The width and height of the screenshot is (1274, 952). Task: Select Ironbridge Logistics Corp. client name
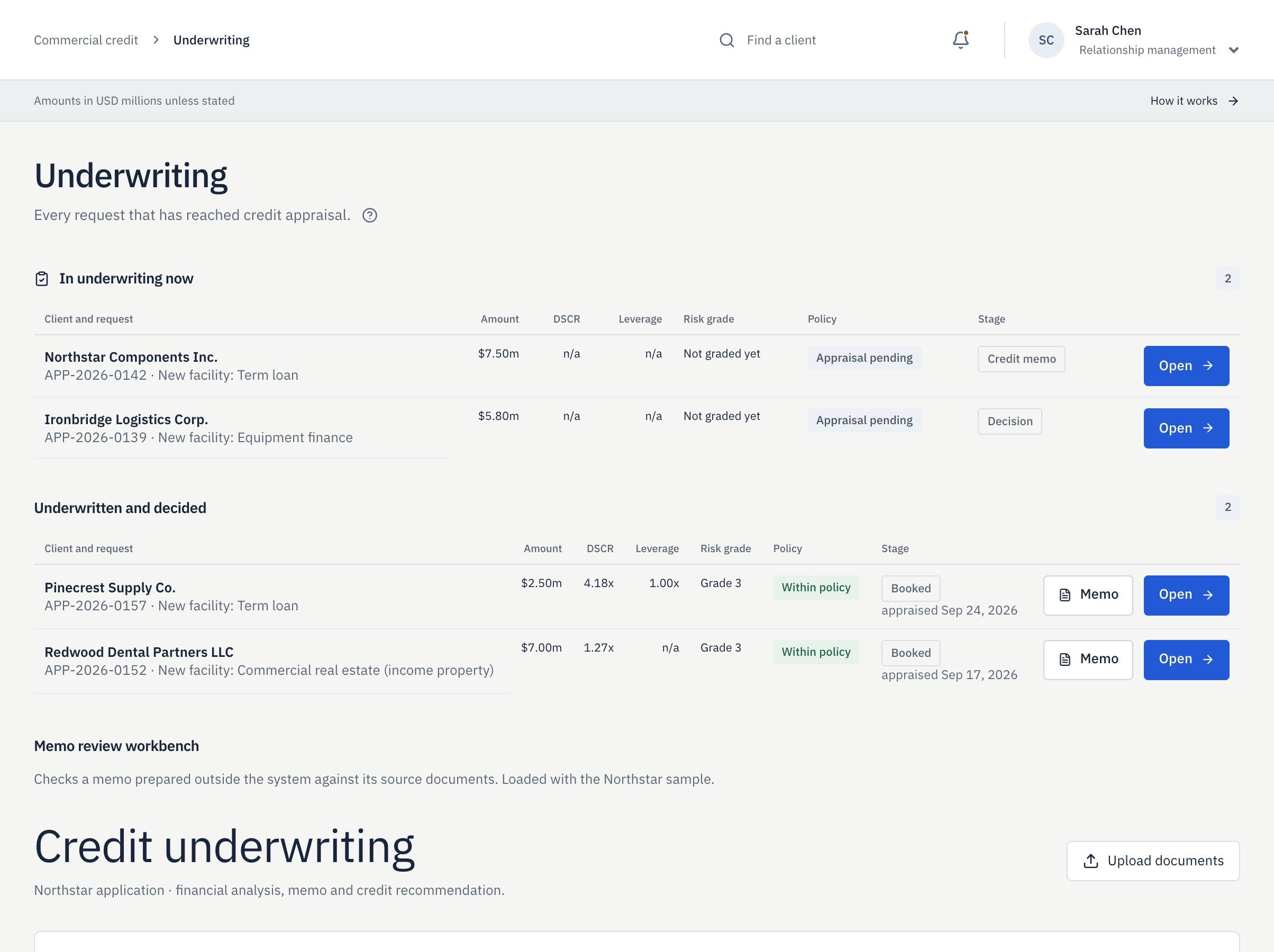point(126,419)
